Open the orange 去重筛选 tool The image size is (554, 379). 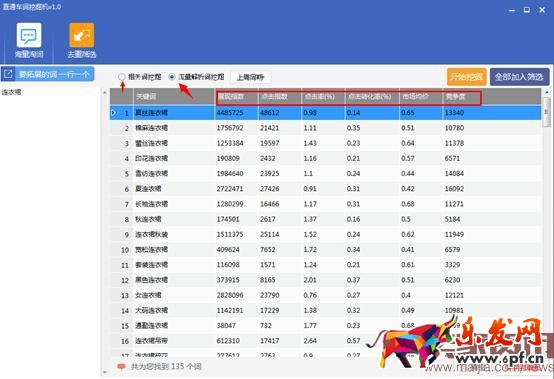point(82,40)
